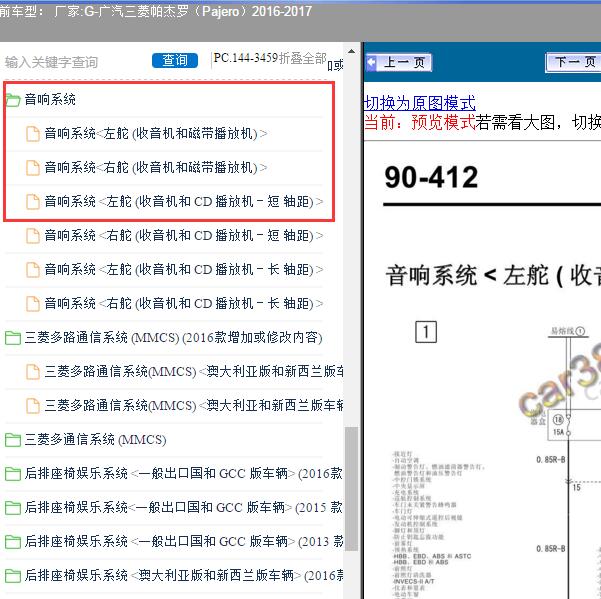Open 音响系统<右舵 (收音机和磁带播放机)> entry

(156, 167)
